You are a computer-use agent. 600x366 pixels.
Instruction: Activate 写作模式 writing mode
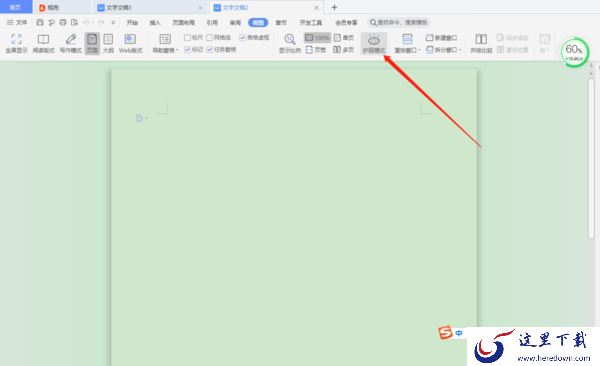click(70, 43)
